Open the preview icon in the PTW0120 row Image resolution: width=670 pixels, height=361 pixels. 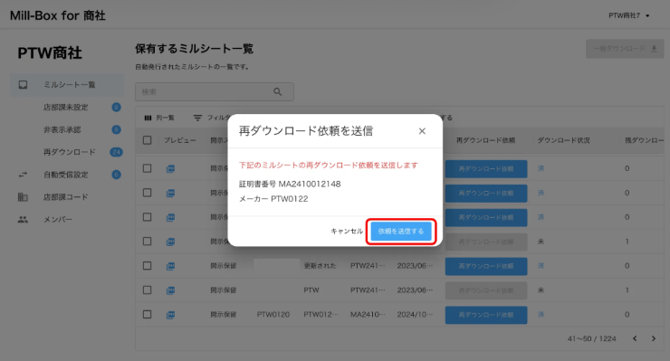click(x=170, y=315)
